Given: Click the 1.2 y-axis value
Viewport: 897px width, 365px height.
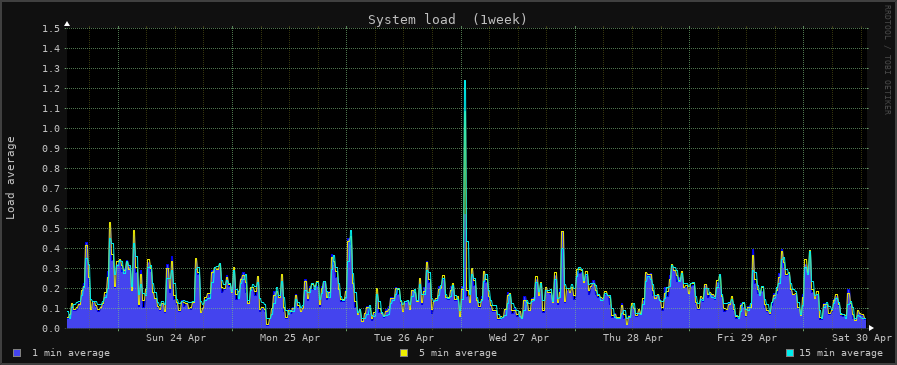Looking at the screenshot, I should [51, 89].
